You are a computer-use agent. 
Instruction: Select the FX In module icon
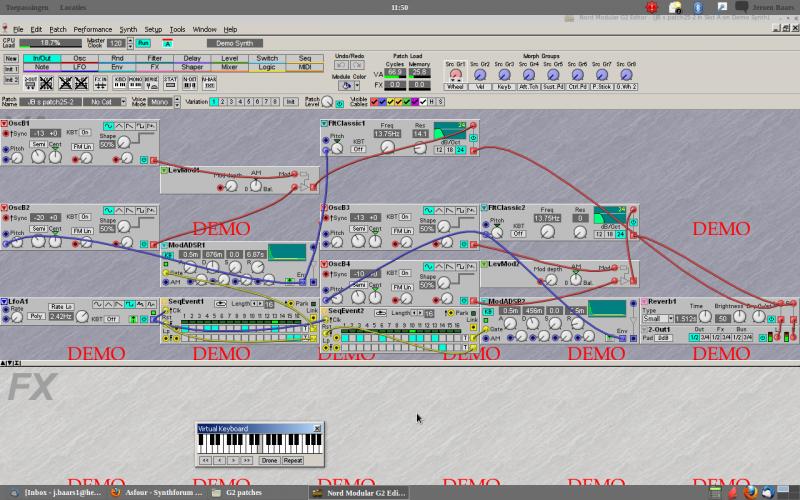coord(101,83)
